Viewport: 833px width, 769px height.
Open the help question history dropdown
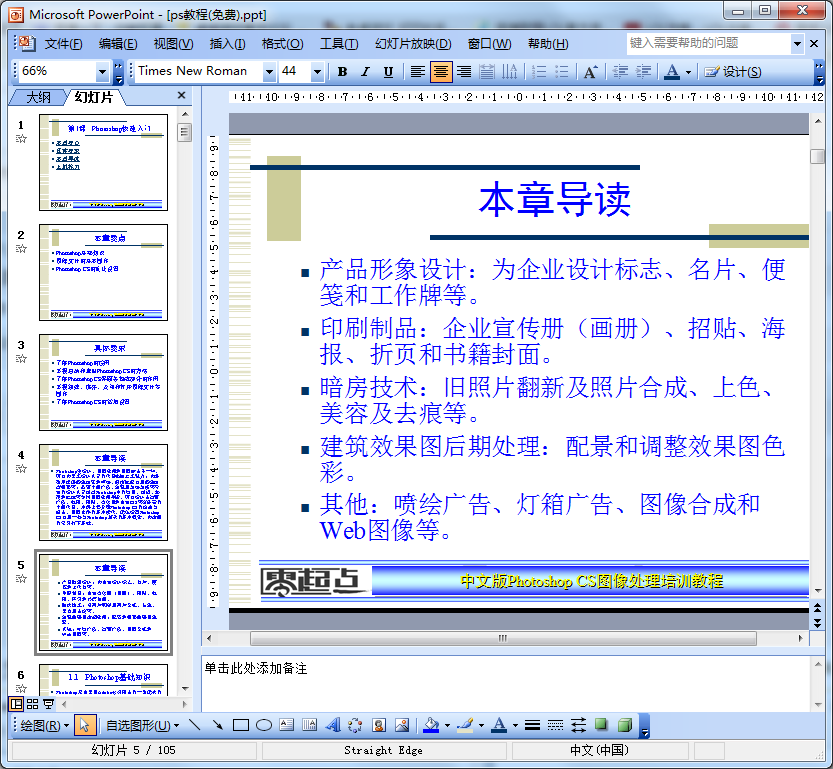pyautogui.click(x=797, y=44)
